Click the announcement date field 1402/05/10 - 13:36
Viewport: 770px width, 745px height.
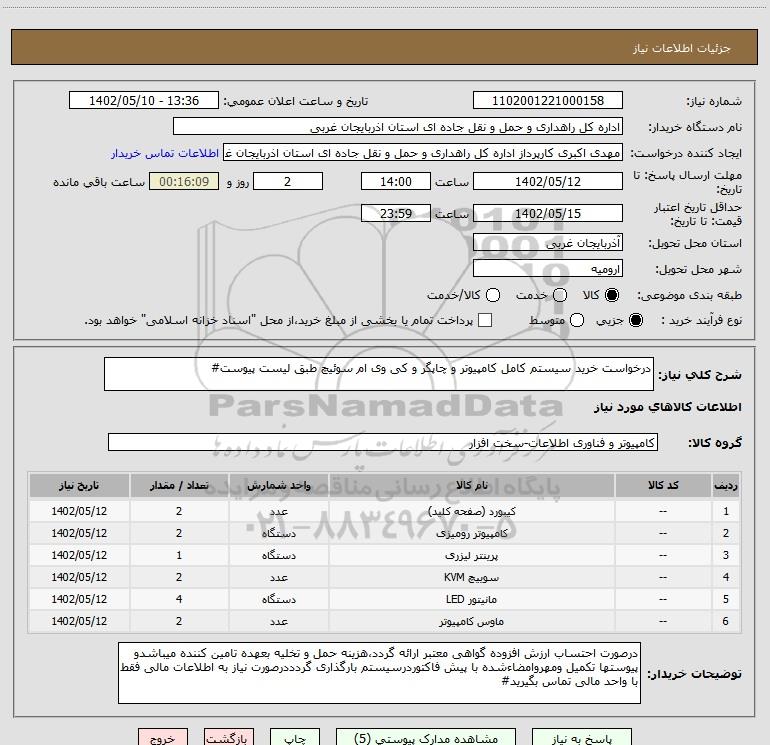click(144, 101)
